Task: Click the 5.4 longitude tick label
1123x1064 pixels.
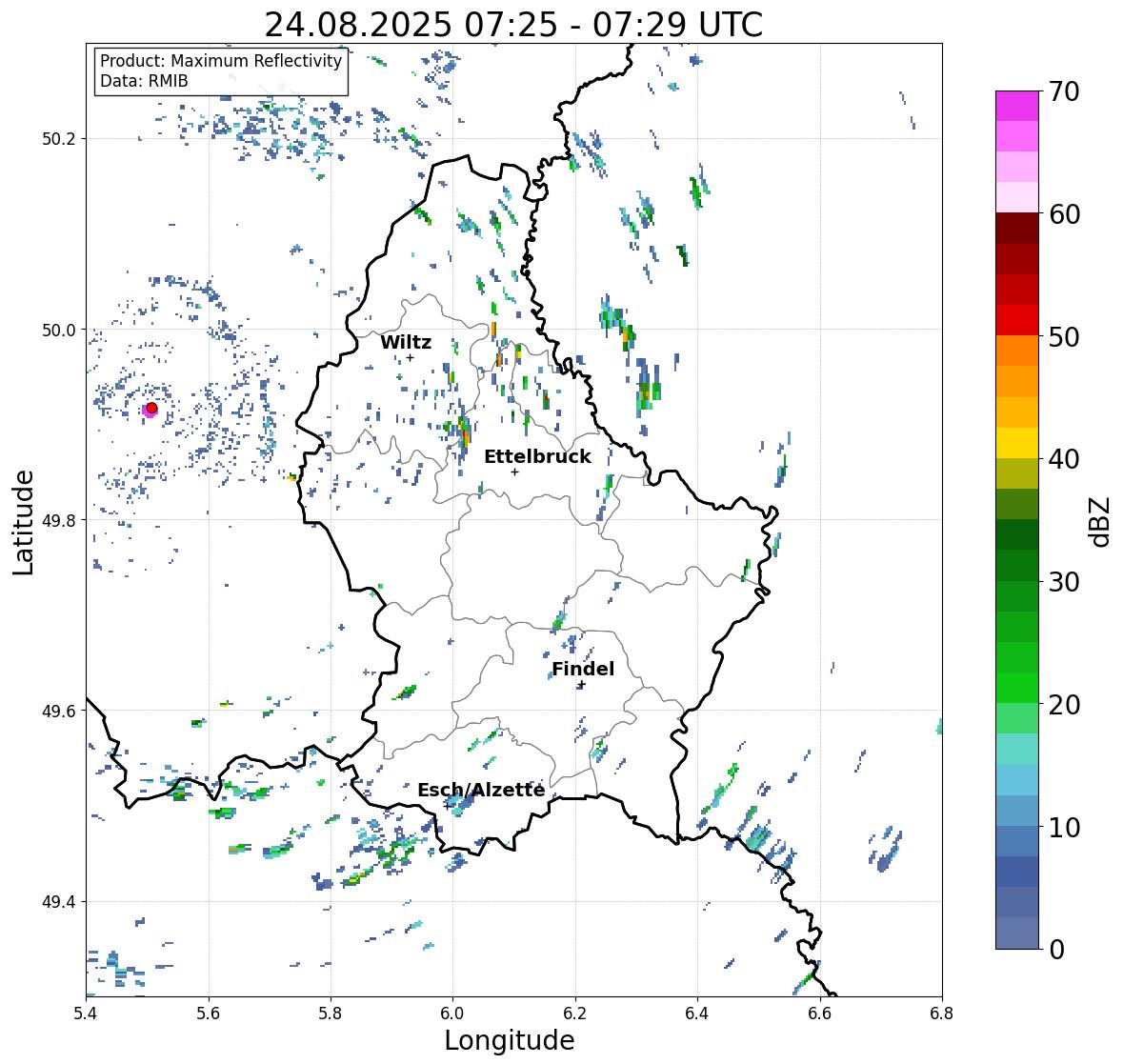Action: coord(86,1013)
